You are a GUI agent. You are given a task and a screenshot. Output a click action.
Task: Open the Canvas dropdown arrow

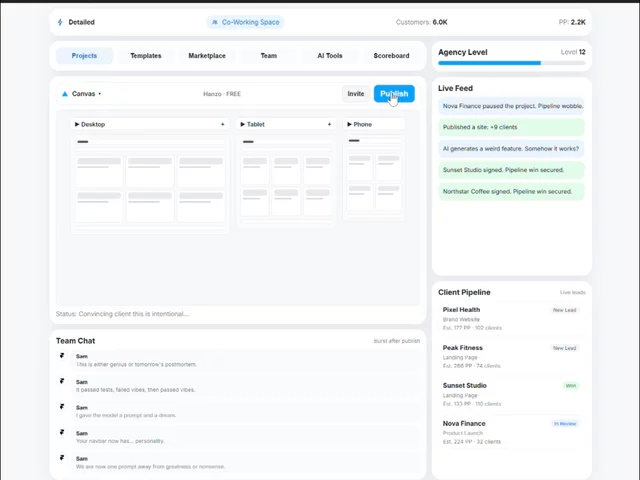[x=100, y=94]
